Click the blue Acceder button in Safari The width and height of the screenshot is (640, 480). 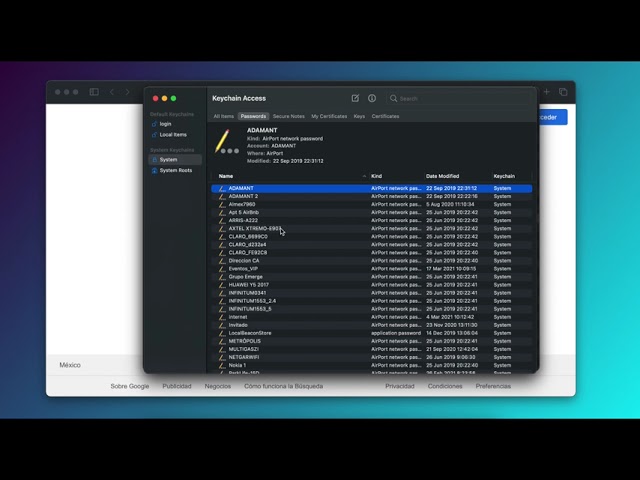553,117
